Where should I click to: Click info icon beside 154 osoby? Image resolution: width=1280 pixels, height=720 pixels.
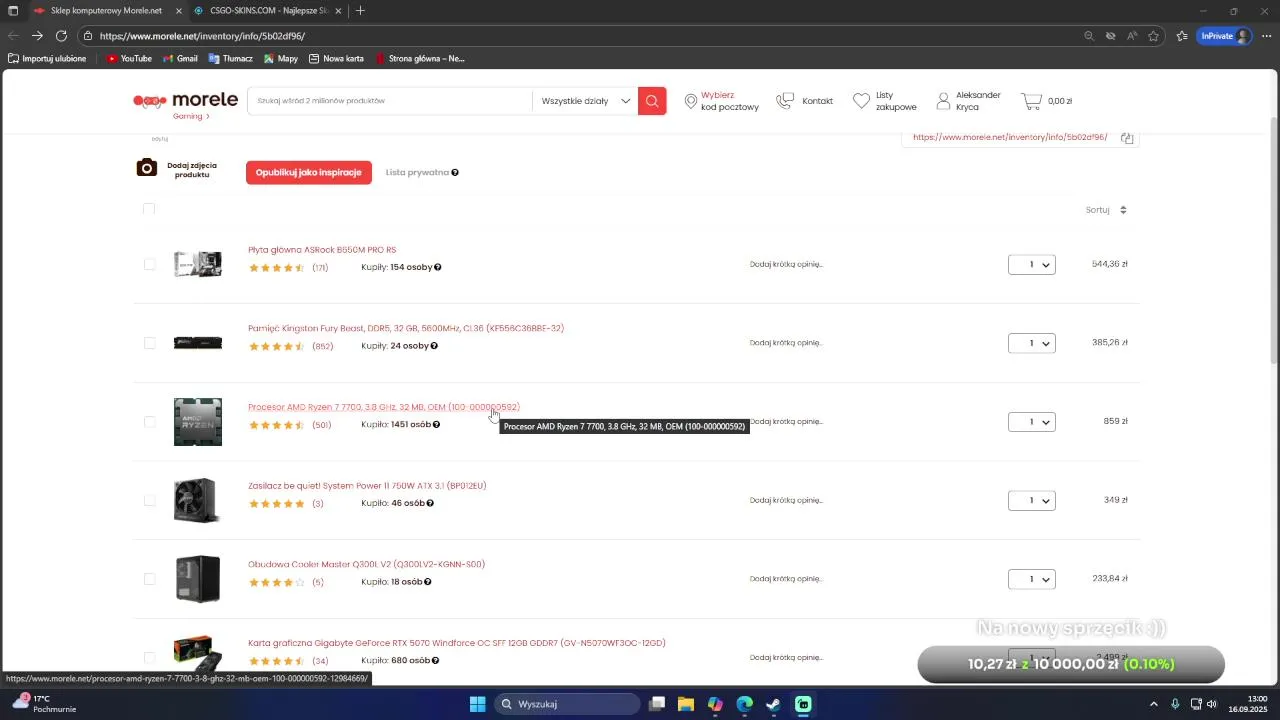coord(438,267)
